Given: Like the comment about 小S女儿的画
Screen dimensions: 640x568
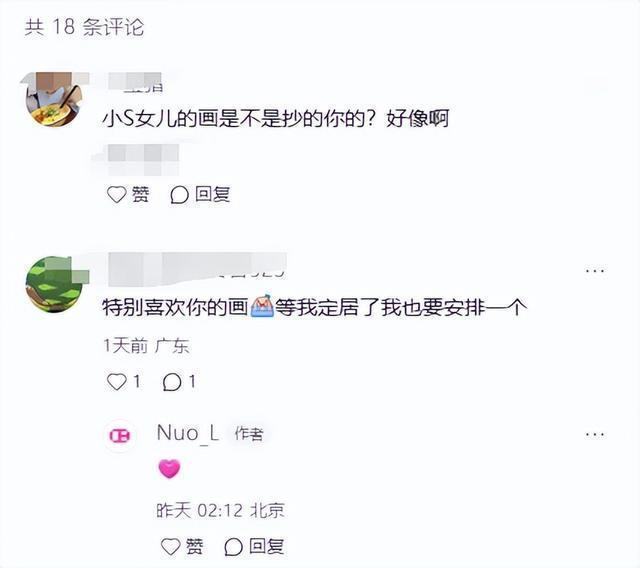Looking at the screenshot, I should tap(128, 195).
